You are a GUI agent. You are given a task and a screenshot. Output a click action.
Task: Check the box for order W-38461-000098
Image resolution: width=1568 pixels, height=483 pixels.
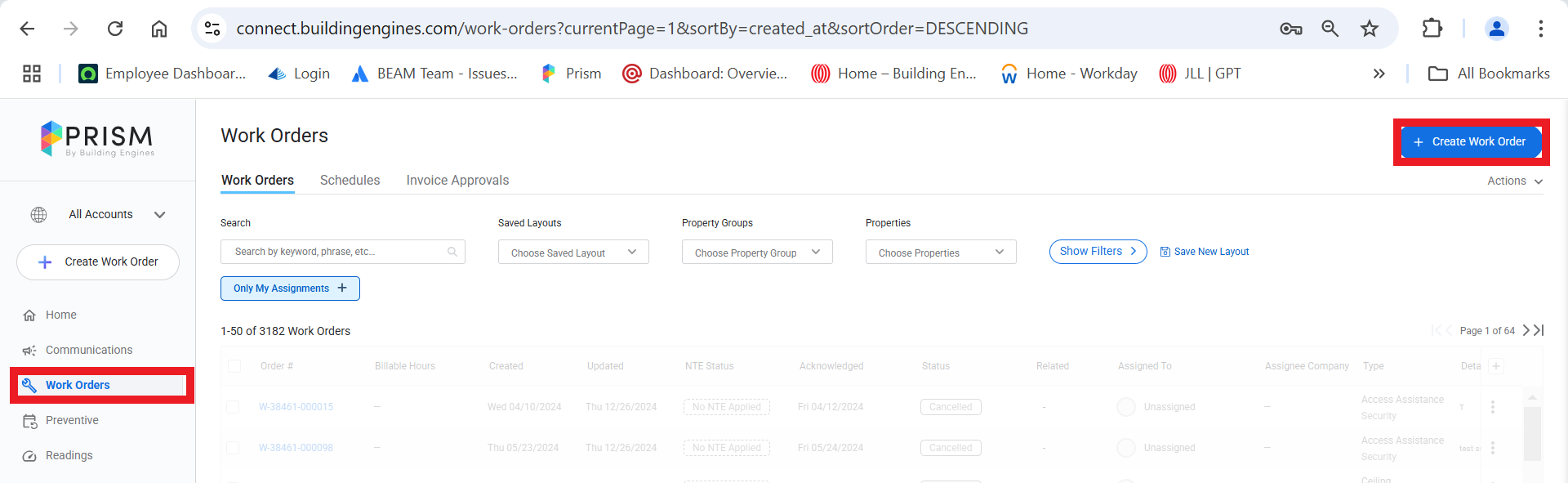pos(233,448)
